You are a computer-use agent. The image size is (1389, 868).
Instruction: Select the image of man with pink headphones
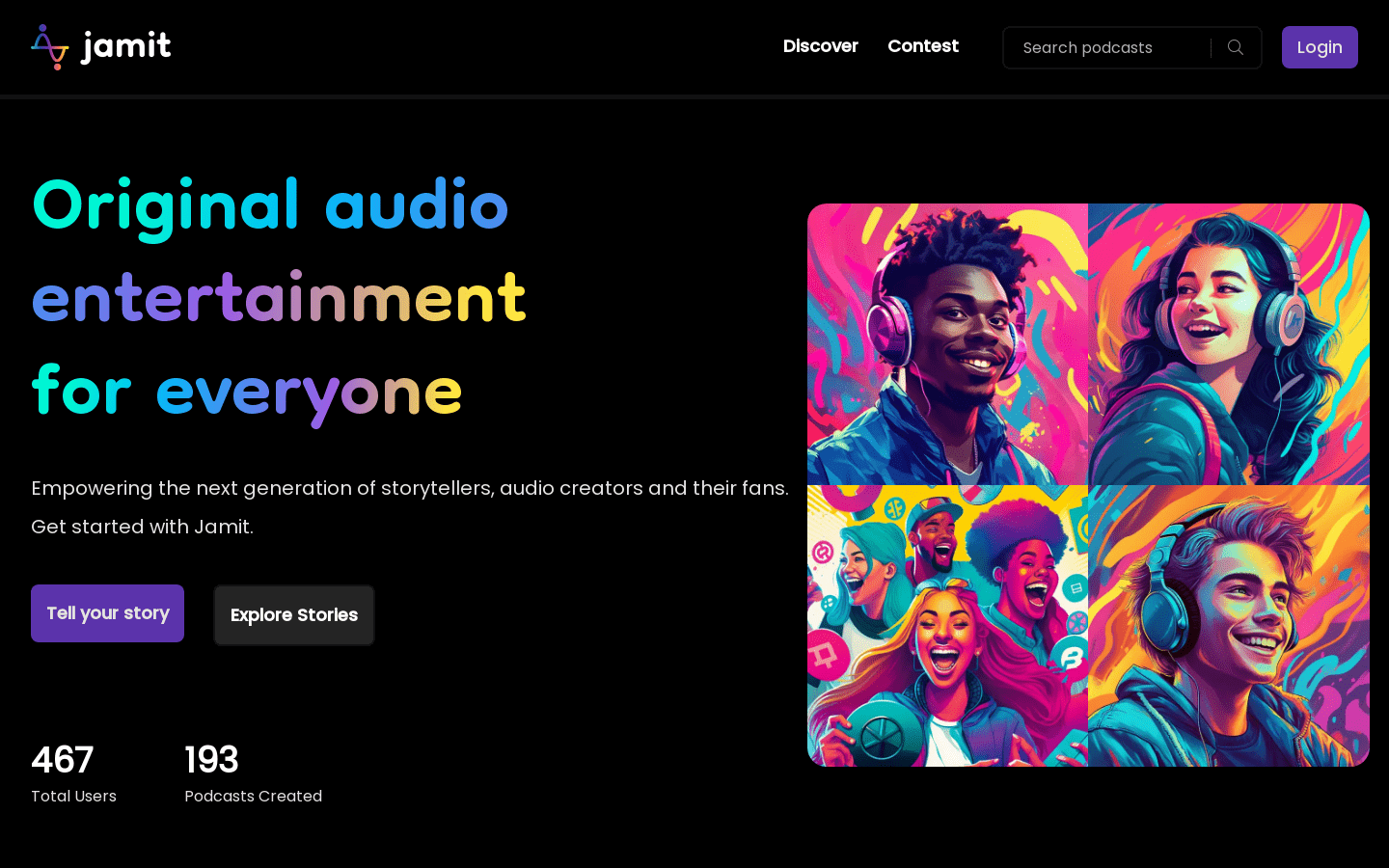(x=947, y=344)
